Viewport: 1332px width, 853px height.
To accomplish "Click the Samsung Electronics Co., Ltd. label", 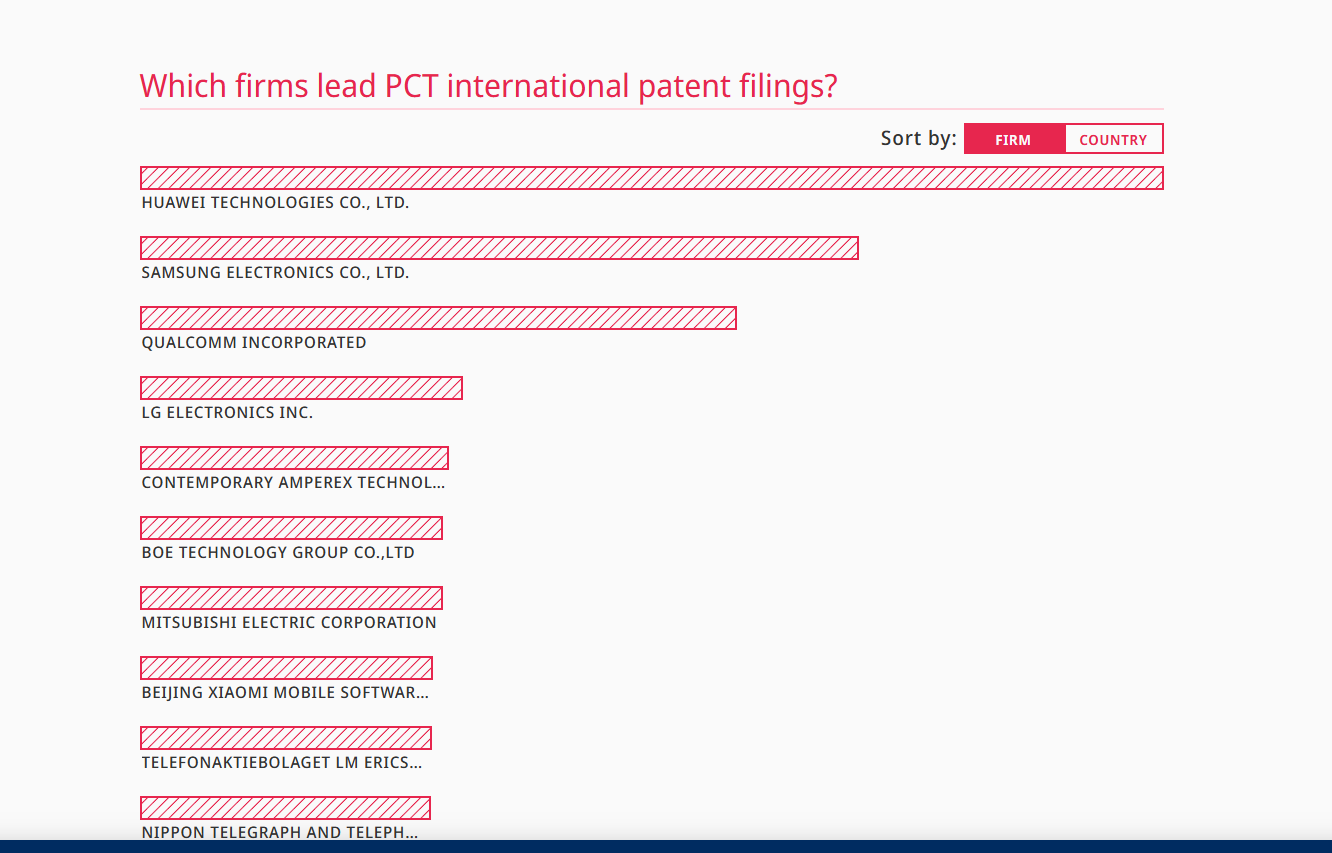I will [275, 273].
